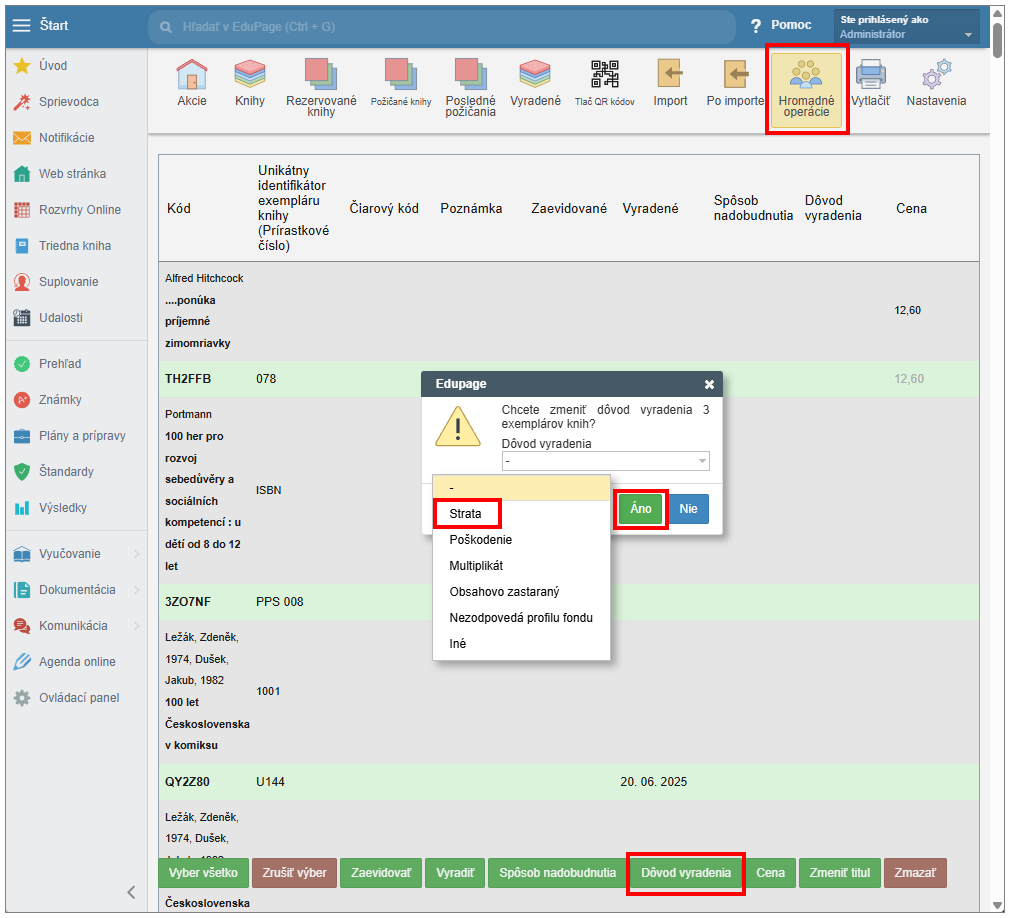Click the Vytlačiť printer icon
Image resolution: width=1010 pixels, height=918 pixels.
tap(870, 75)
